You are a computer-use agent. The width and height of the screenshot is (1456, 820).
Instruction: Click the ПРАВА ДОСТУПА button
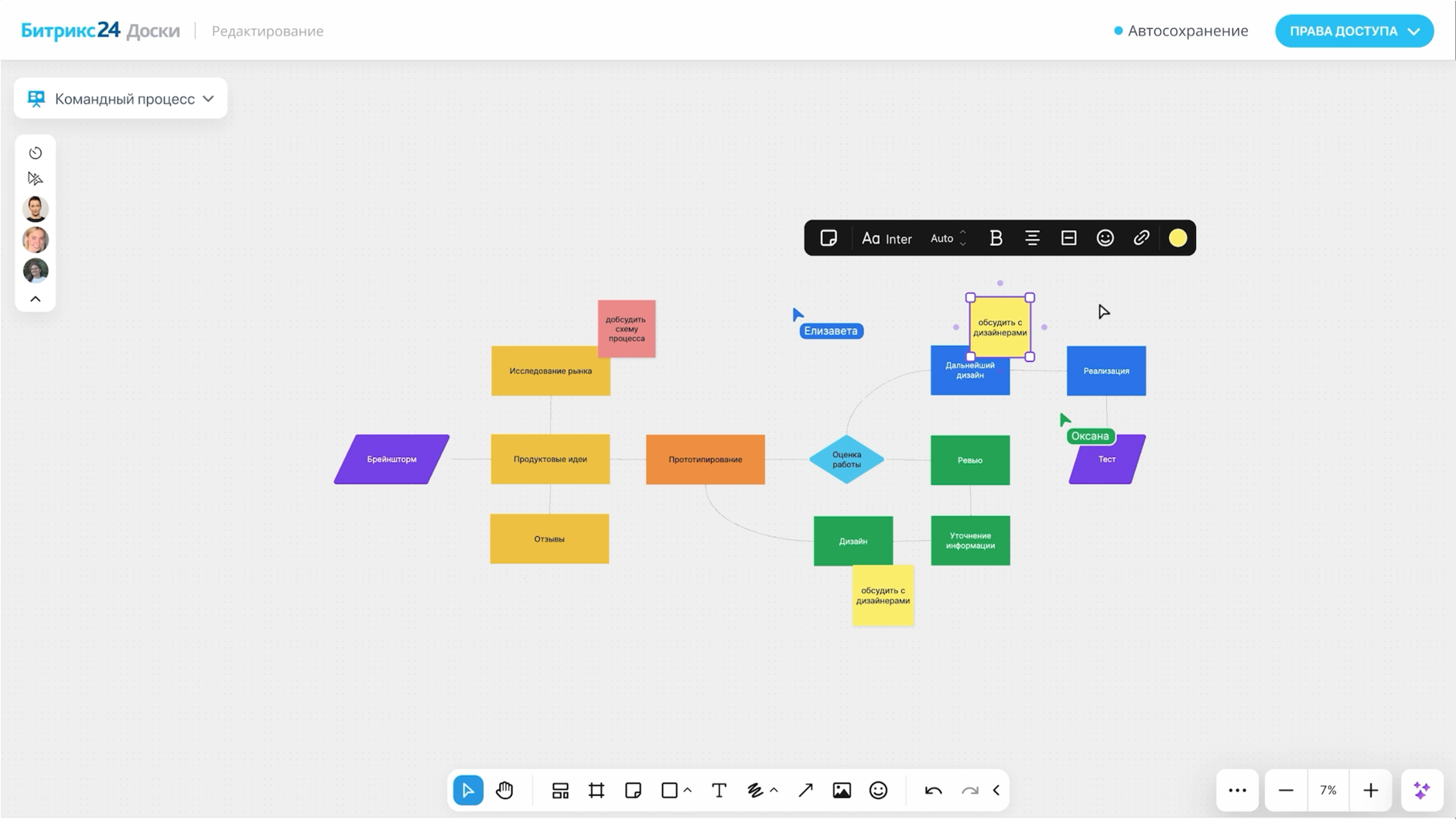(x=1354, y=31)
